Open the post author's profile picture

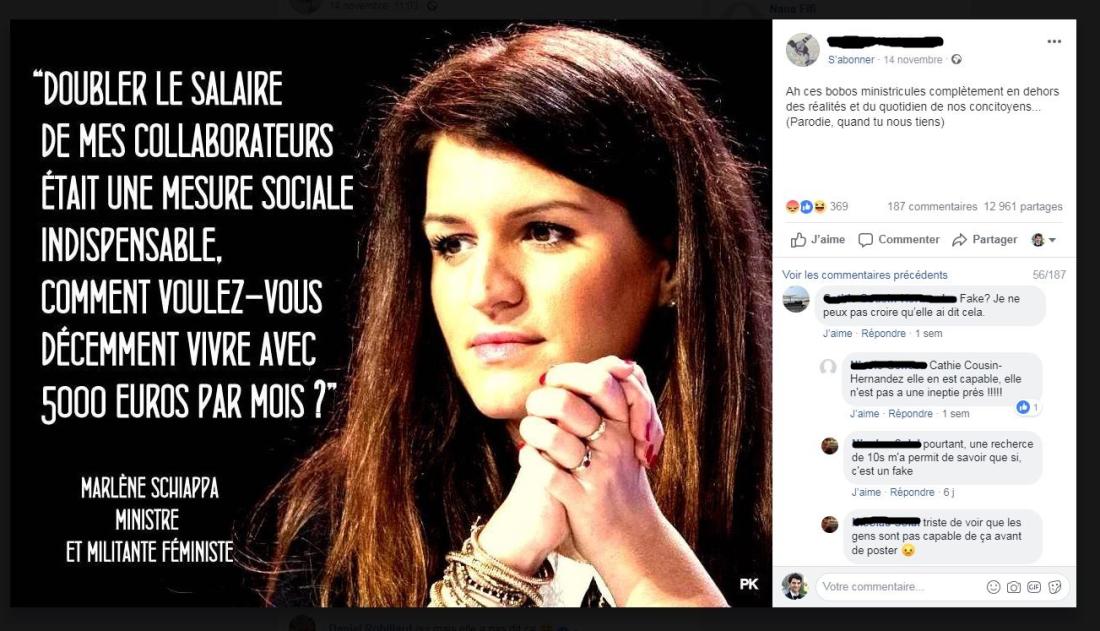pos(803,50)
